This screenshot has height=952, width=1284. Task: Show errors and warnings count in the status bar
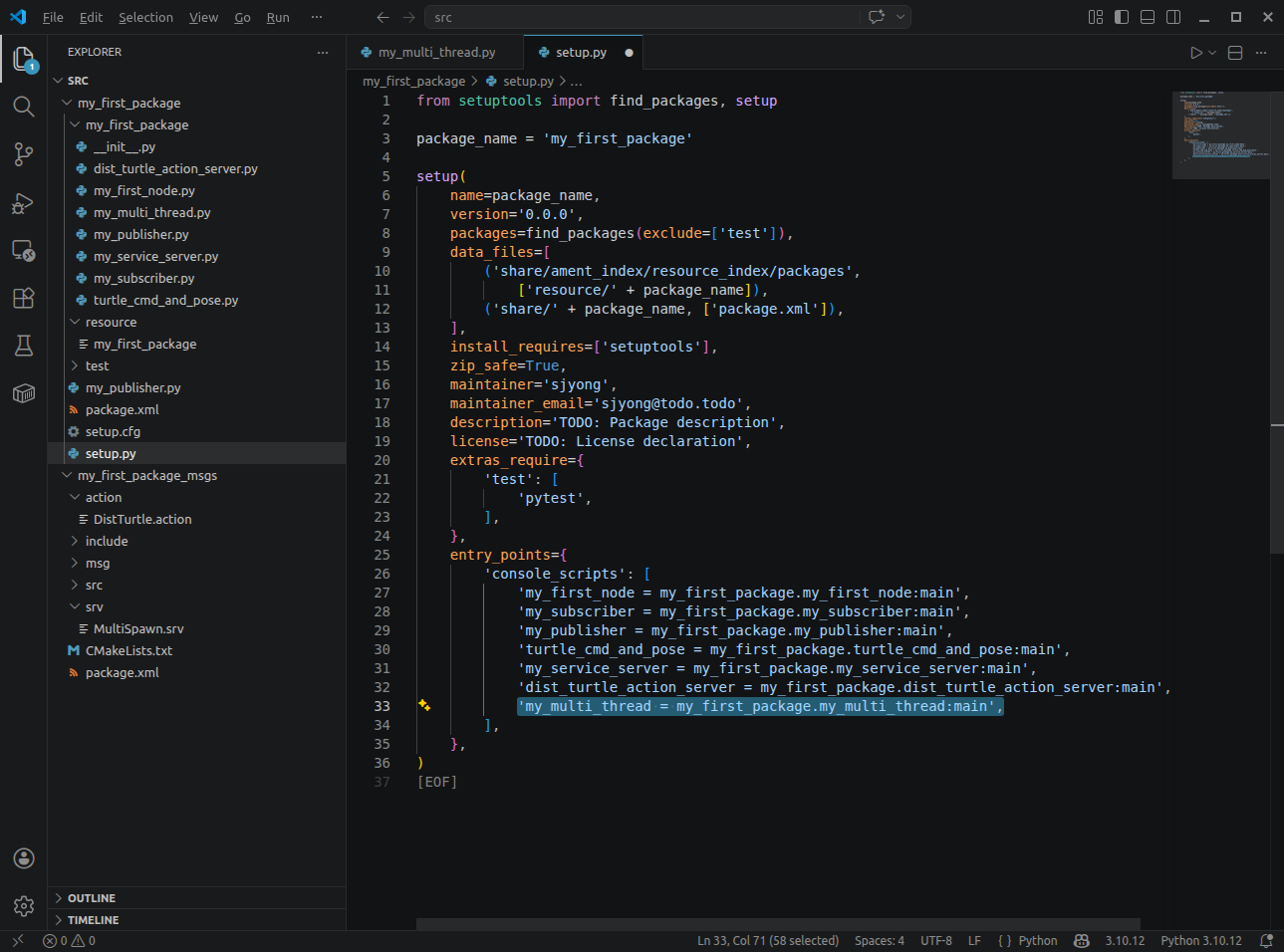pos(70,941)
